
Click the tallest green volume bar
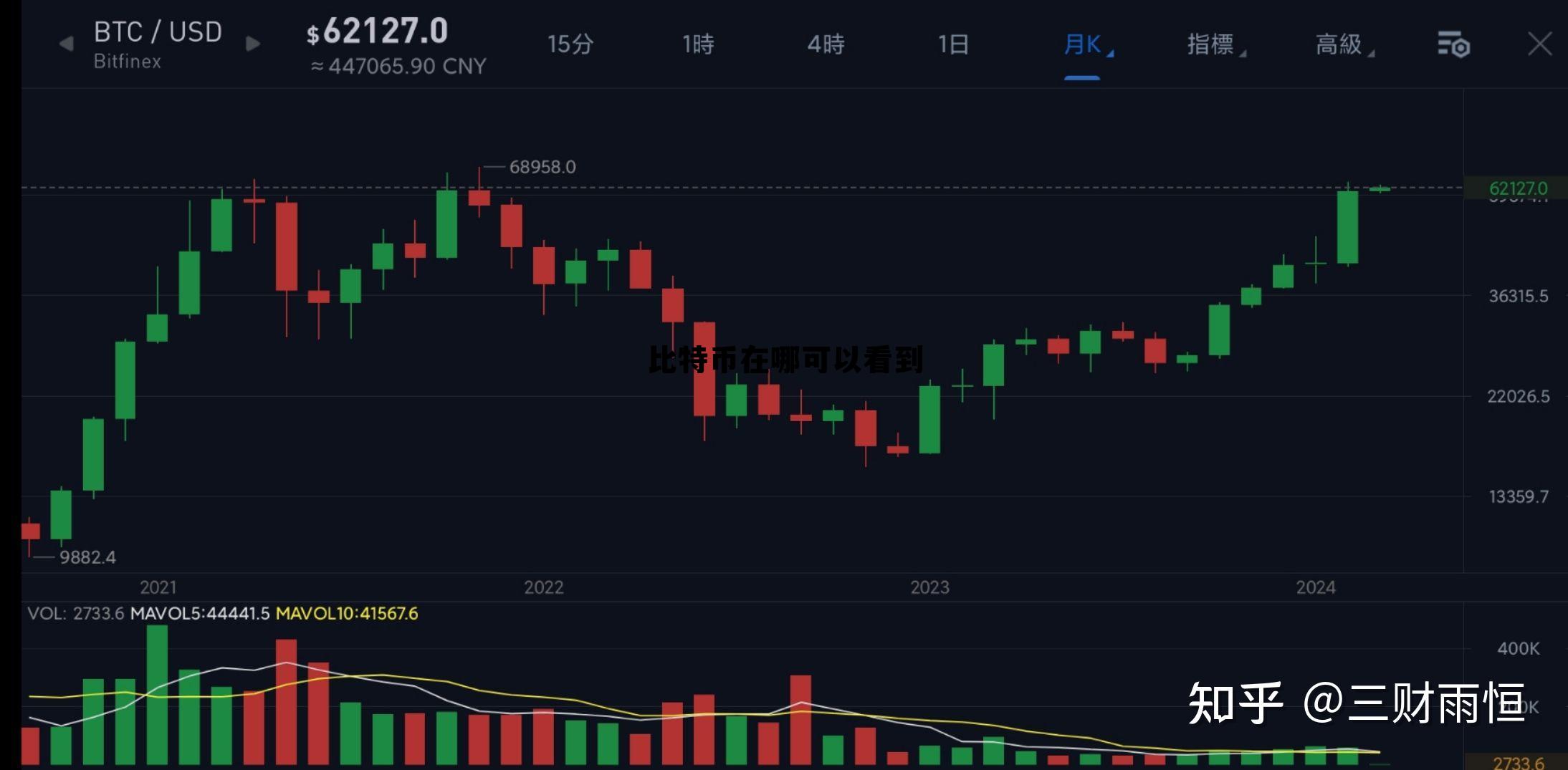click(157, 693)
